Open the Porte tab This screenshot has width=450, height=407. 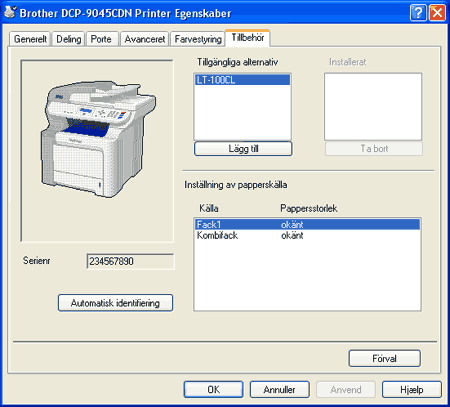102,39
